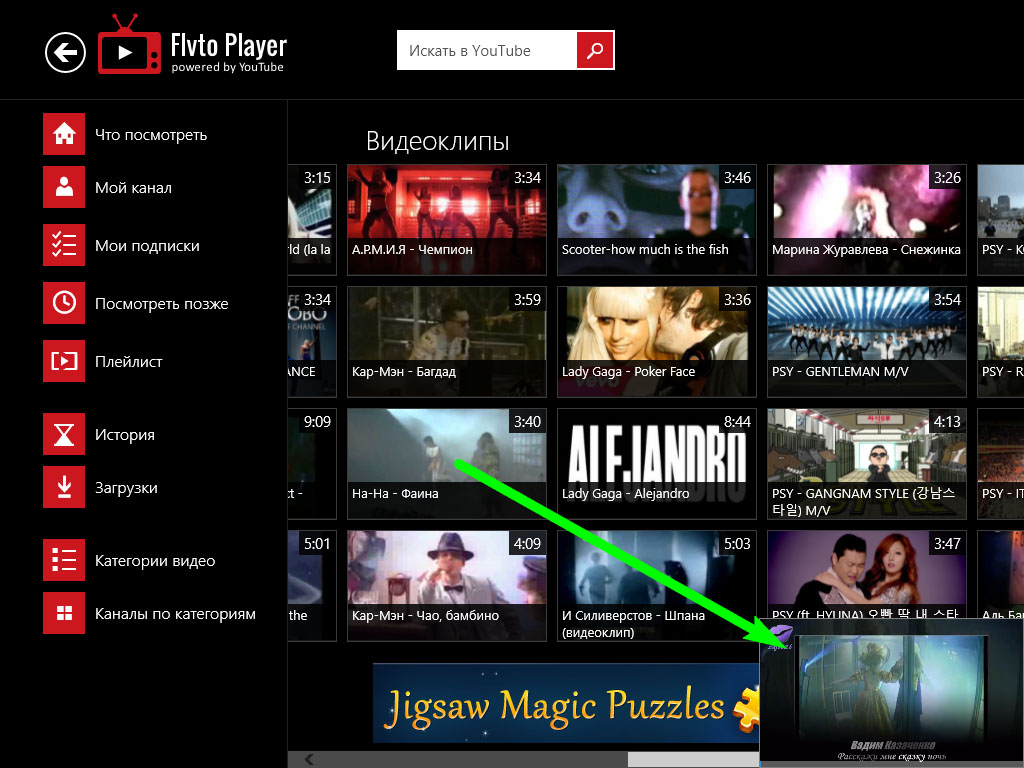Play the PSY - GENTLEMAN M/V video
Image resolution: width=1024 pixels, height=768 pixels.
(x=867, y=342)
